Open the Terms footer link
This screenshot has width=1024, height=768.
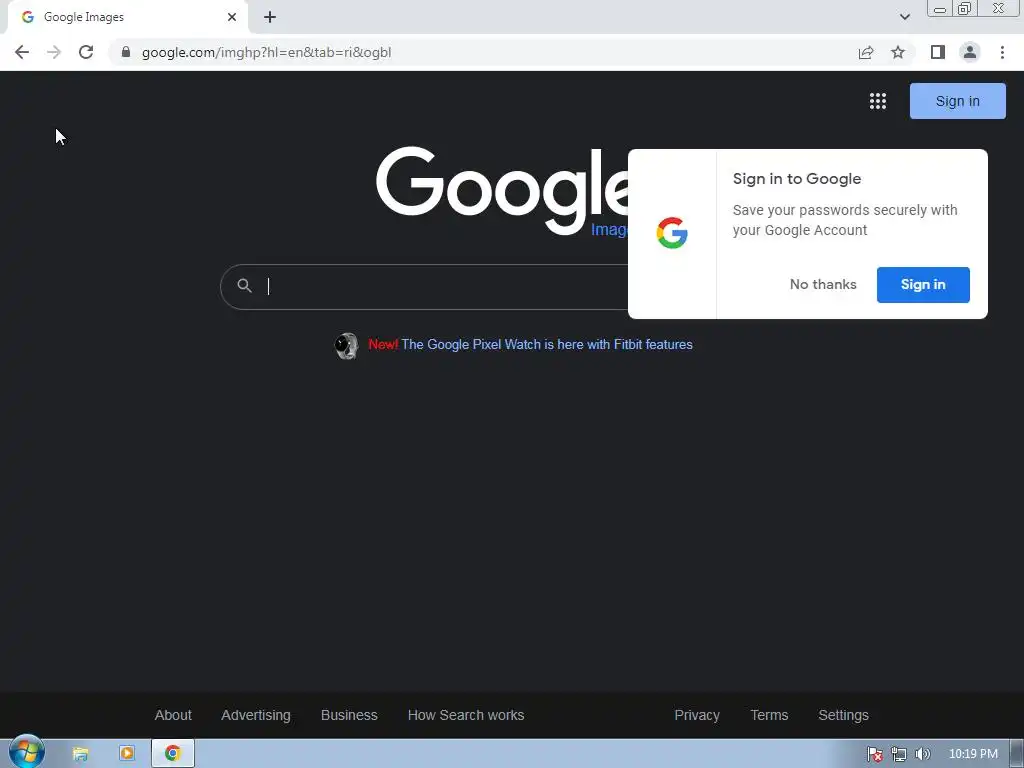tap(769, 715)
